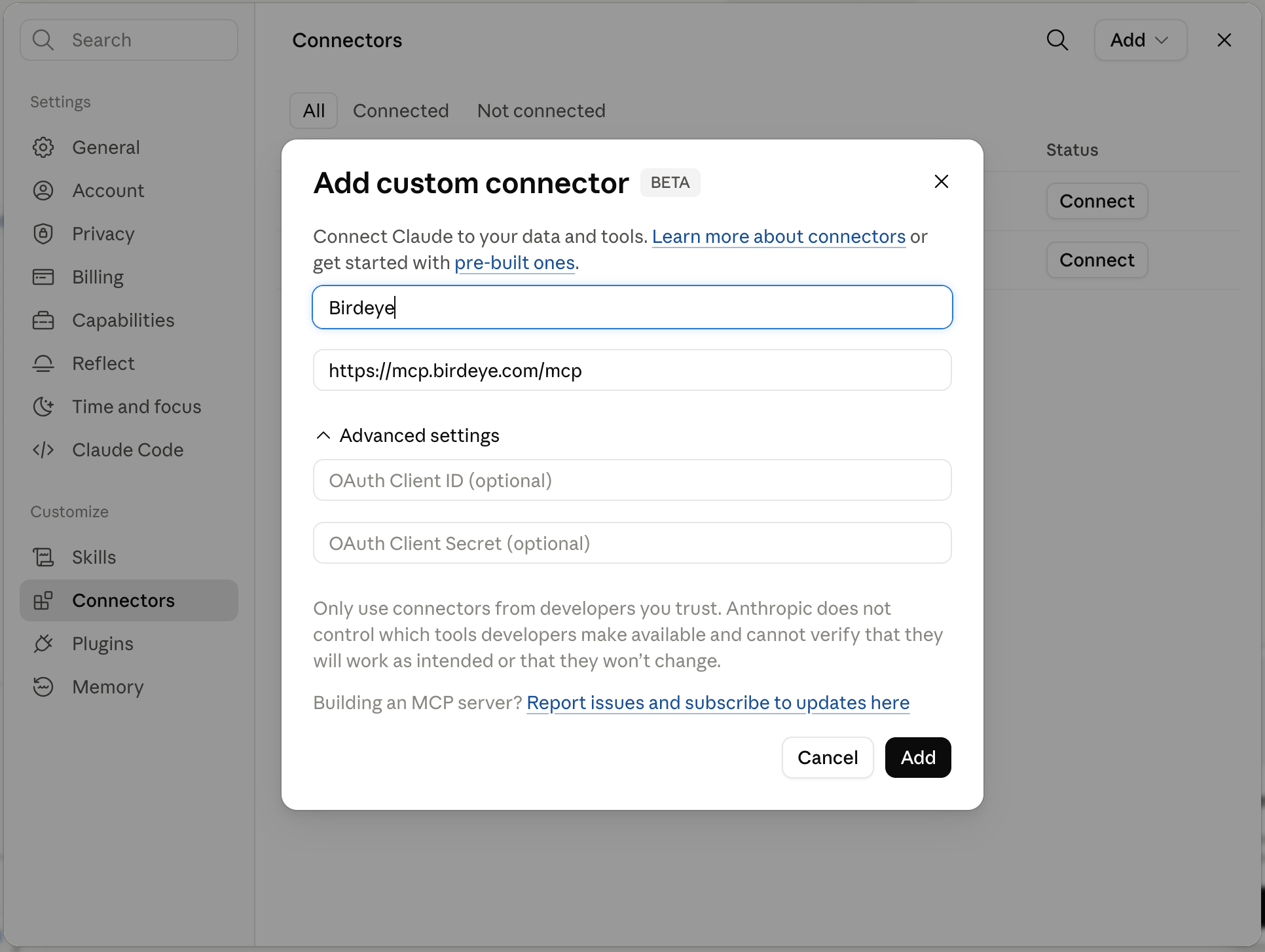The width and height of the screenshot is (1265, 952).
Task: Focus the MCP server URL field
Action: coord(632,370)
